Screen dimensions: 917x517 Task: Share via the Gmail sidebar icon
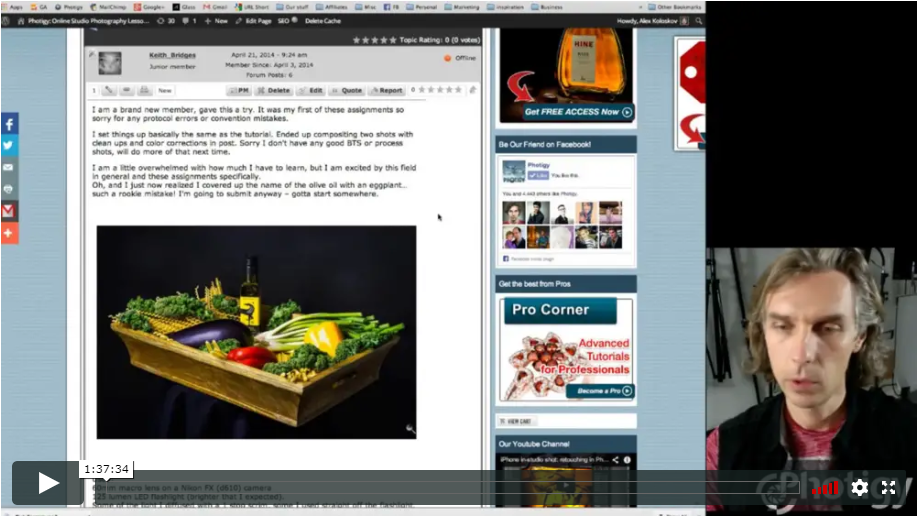click(x=9, y=211)
